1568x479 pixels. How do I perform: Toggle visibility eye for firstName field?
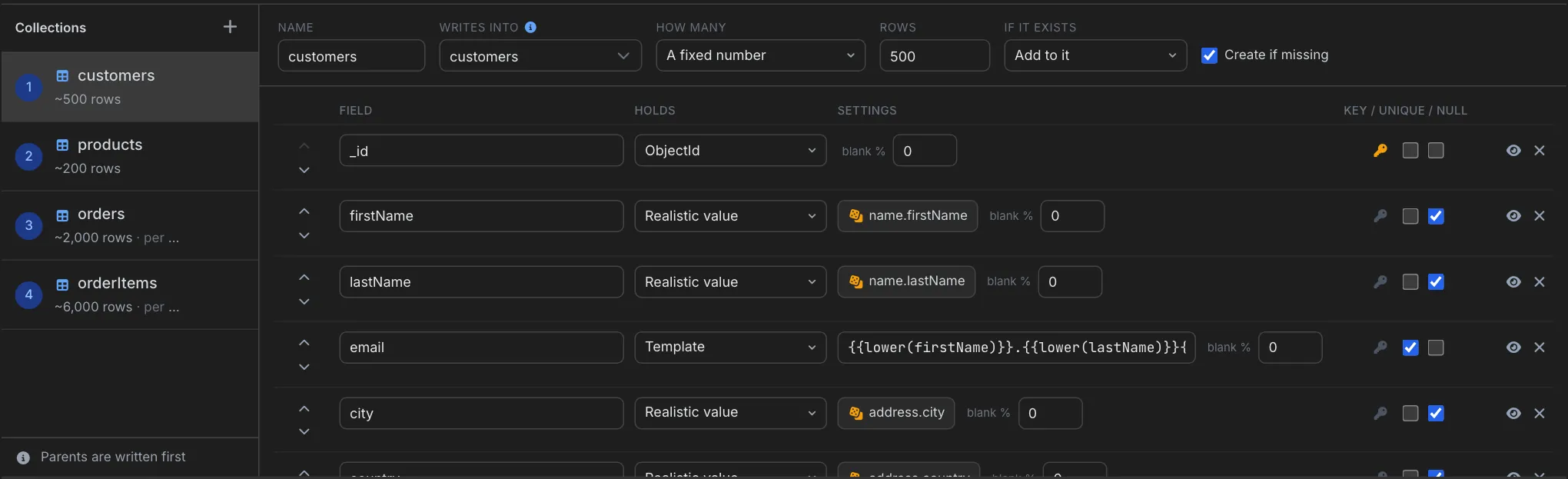[x=1513, y=216]
